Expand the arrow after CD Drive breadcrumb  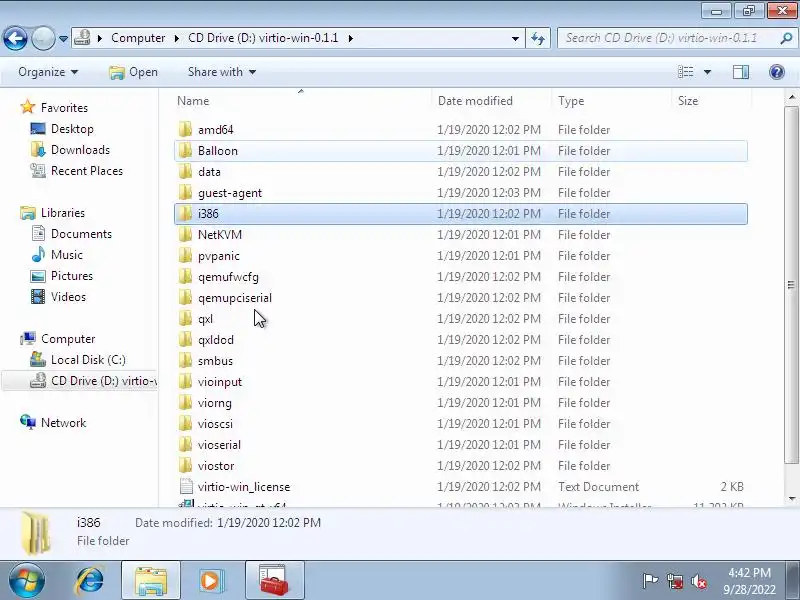(x=351, y=38)
